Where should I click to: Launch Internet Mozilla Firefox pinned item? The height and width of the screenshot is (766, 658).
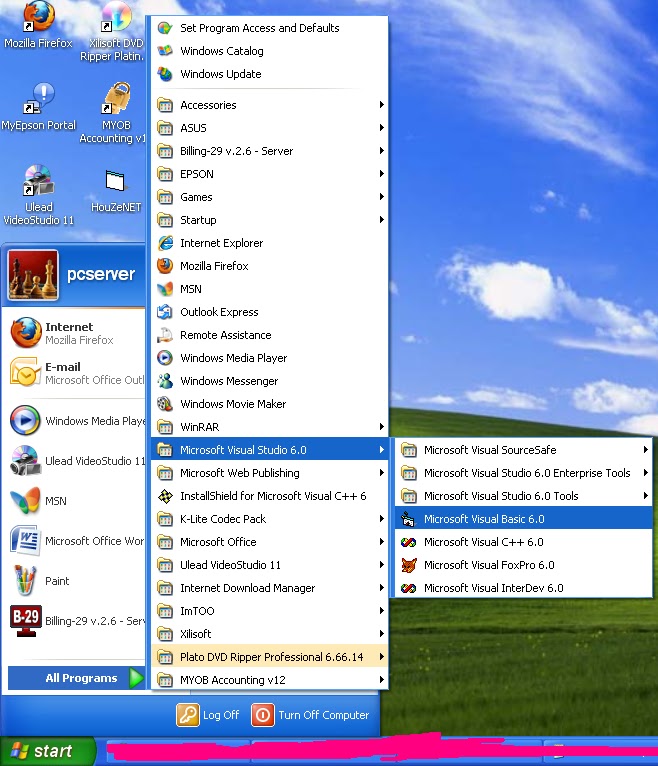point(74,333)
